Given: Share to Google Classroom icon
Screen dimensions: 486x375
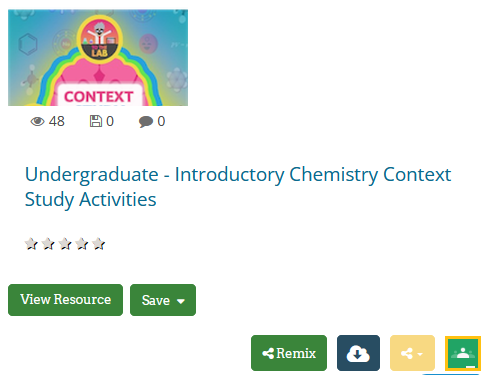Looking at the screenshot, I should (x=463, y=353).
